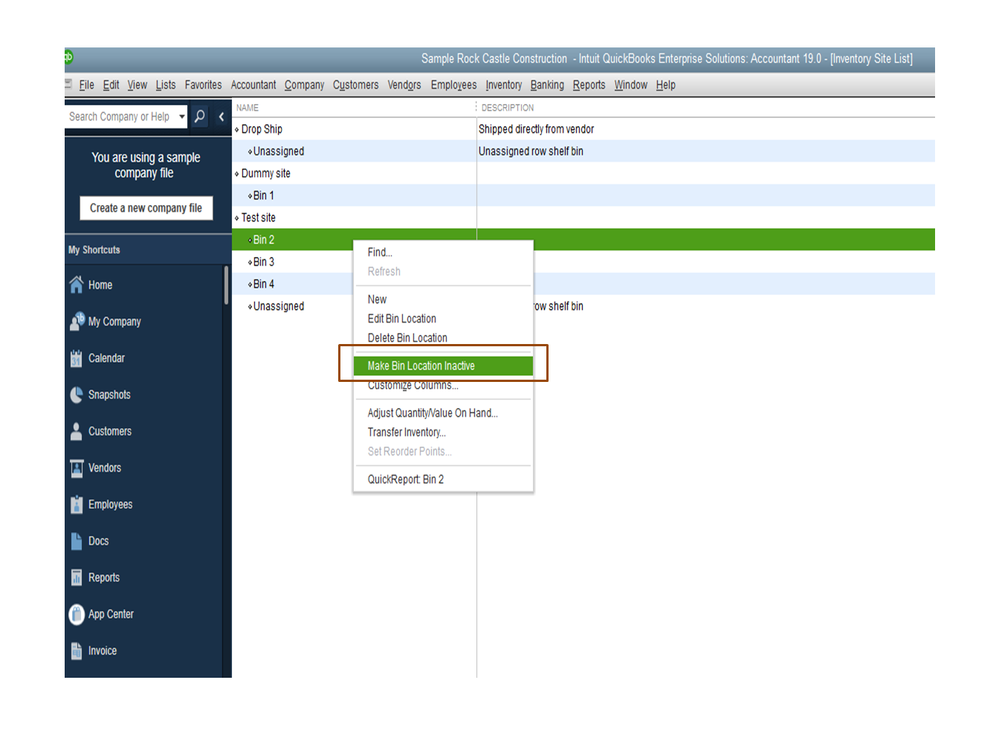Collapse the left shortcuts panel arrow

tap(221, 117)
